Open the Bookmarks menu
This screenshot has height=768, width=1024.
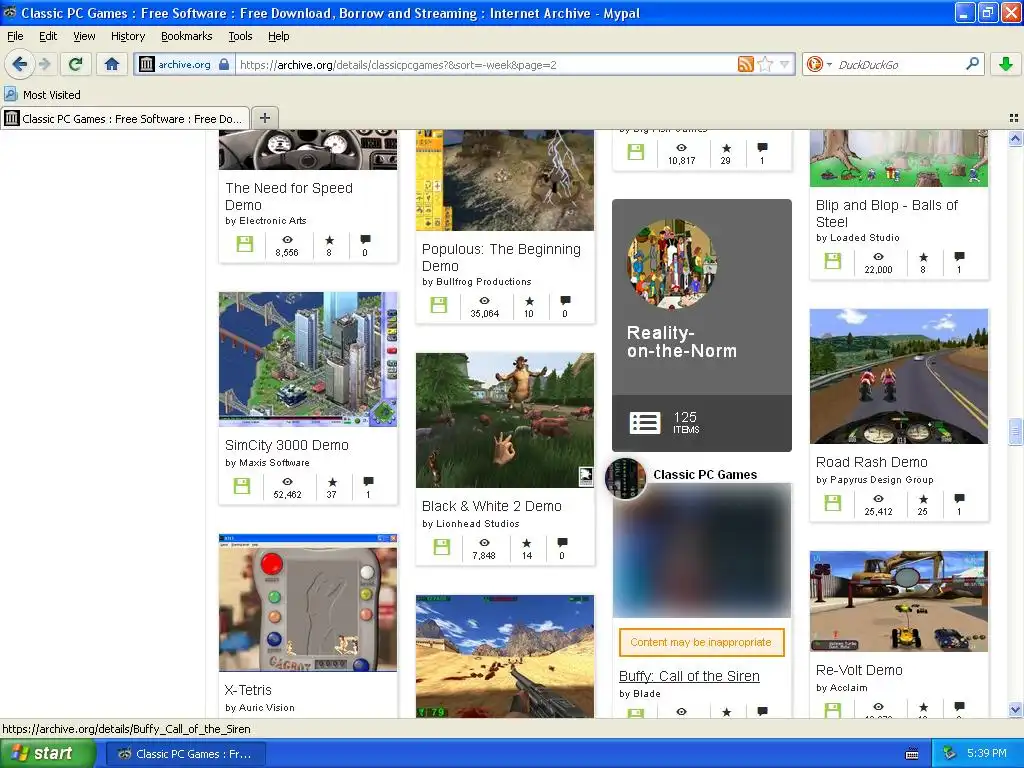pyautogui.click(x=187, y=36)
